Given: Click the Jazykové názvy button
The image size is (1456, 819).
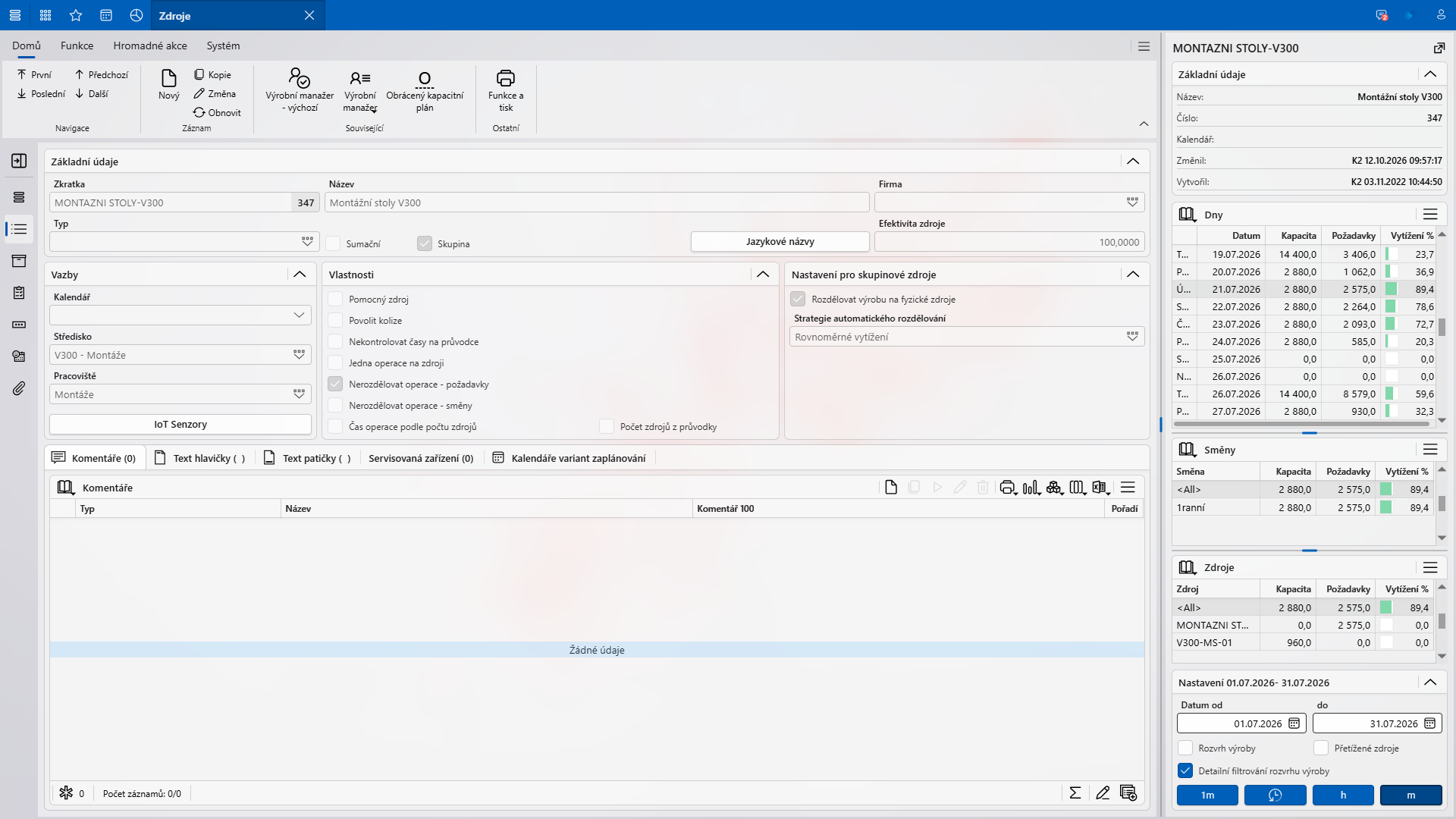Looking at the screenshot, I should pos(780,241).
